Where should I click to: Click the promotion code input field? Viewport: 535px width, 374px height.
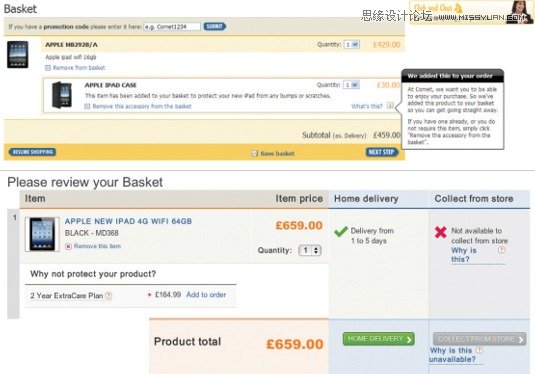(x=172, y=27)
